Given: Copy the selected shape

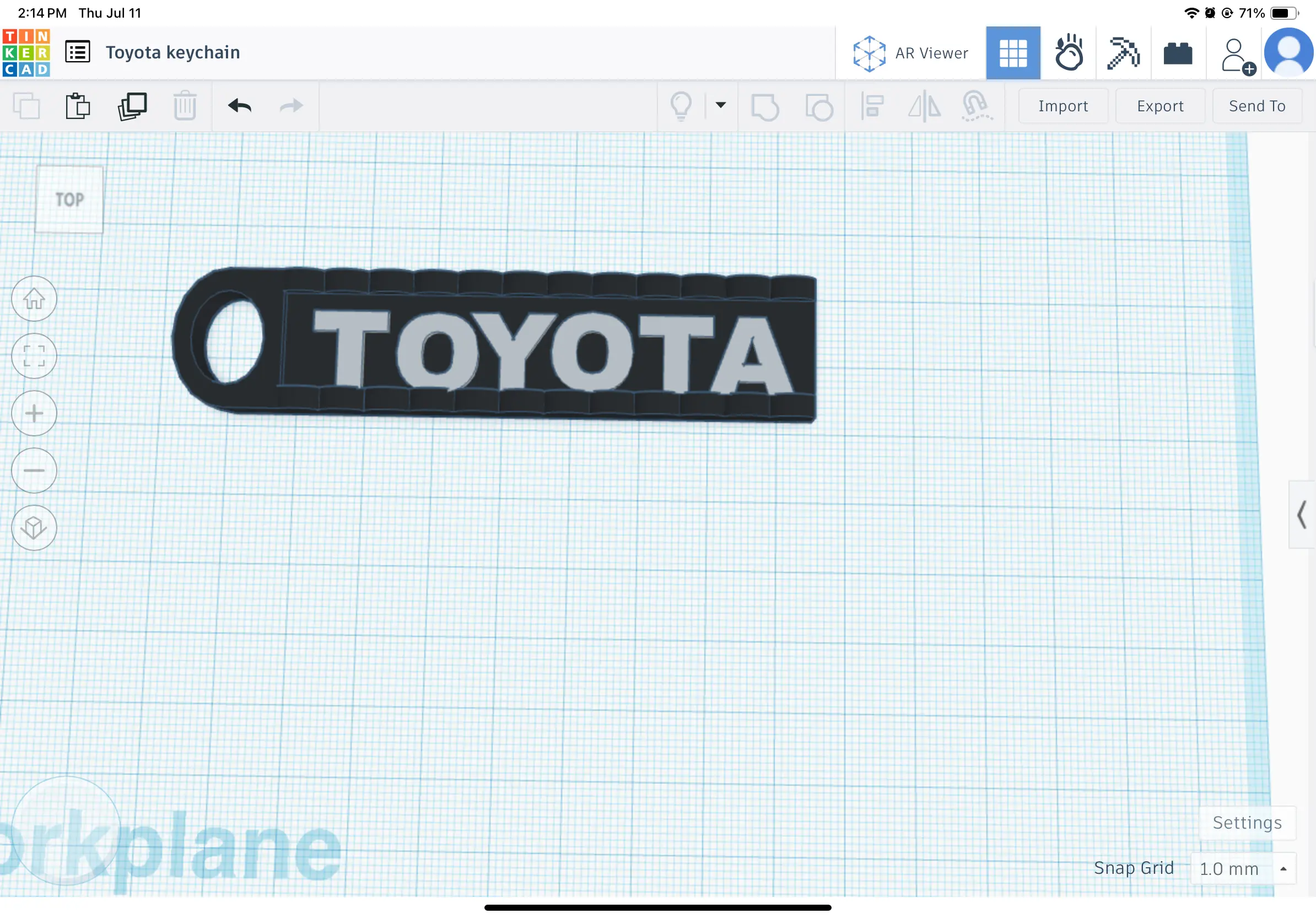Looking at the screenshot, I should click(x=26, y=106).
